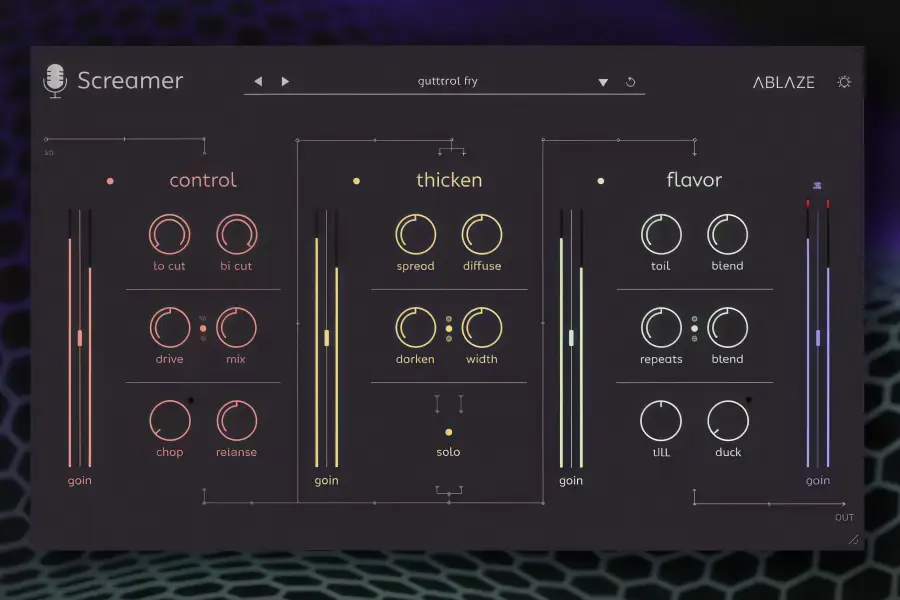The image size is (900, 600).
Task: Click the mix knob in control
Action: 236,327
